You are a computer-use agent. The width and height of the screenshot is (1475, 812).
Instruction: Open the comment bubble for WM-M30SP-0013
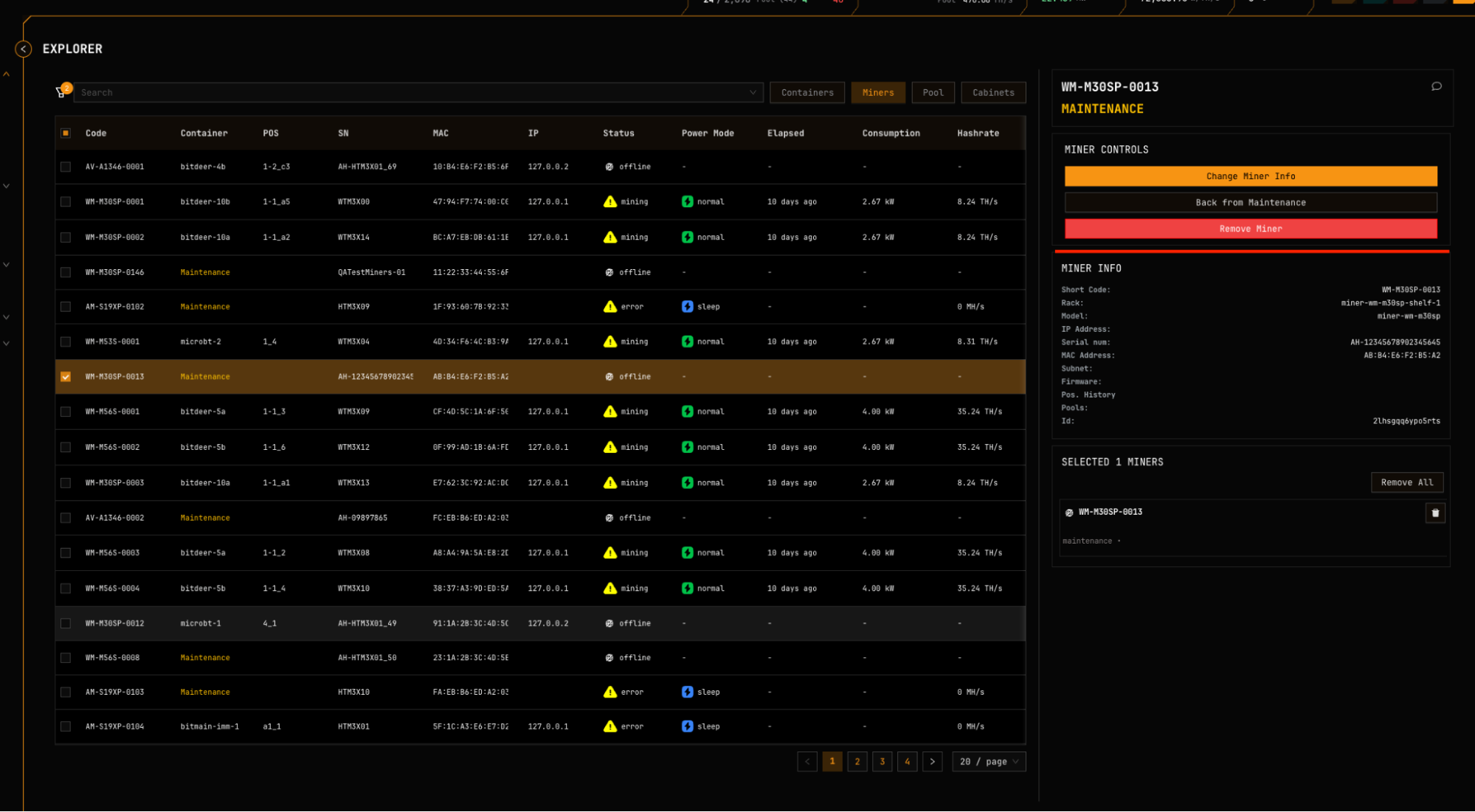pos(1436,86)
